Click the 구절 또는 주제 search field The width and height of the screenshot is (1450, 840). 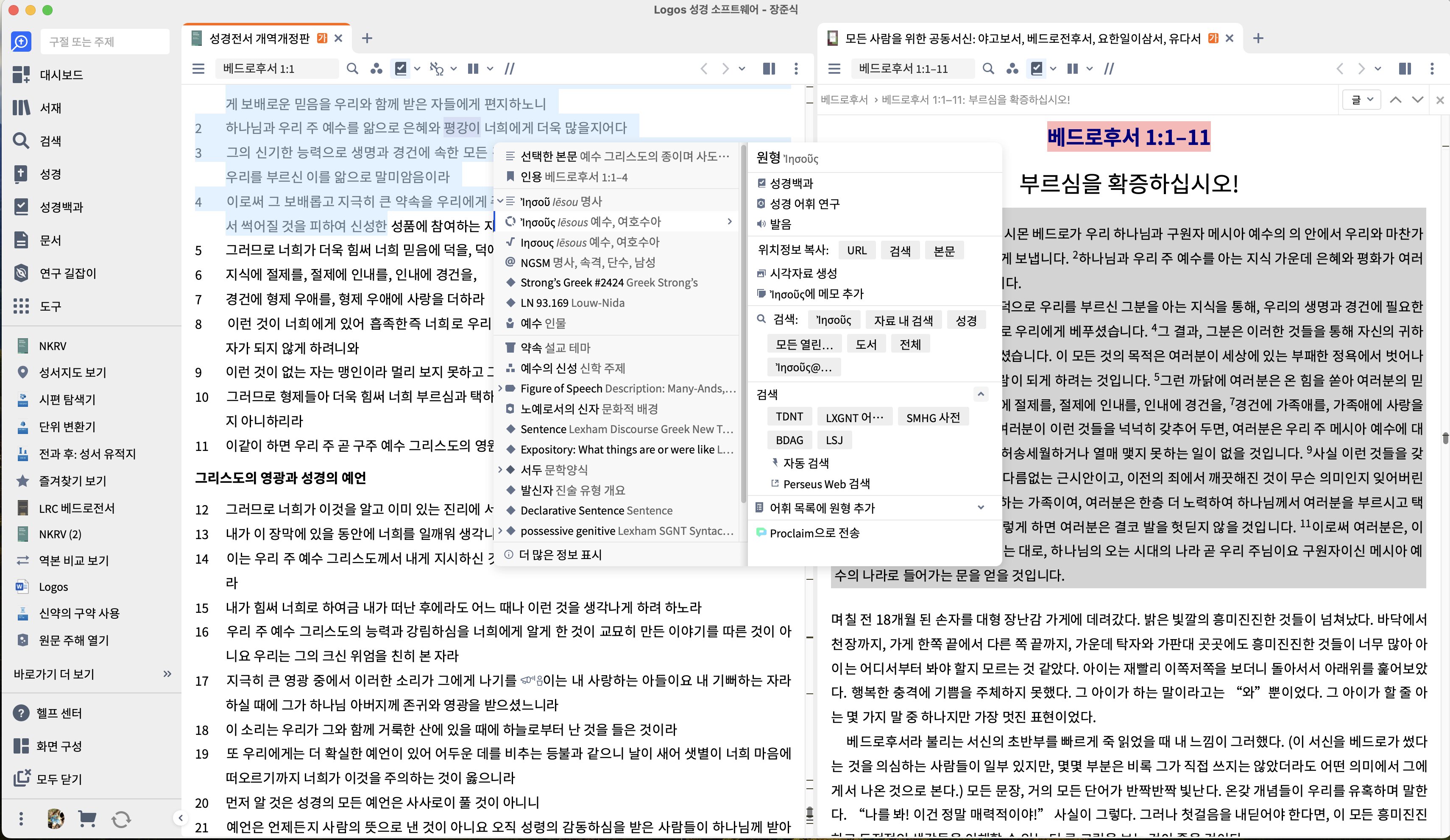click(105, 42)
